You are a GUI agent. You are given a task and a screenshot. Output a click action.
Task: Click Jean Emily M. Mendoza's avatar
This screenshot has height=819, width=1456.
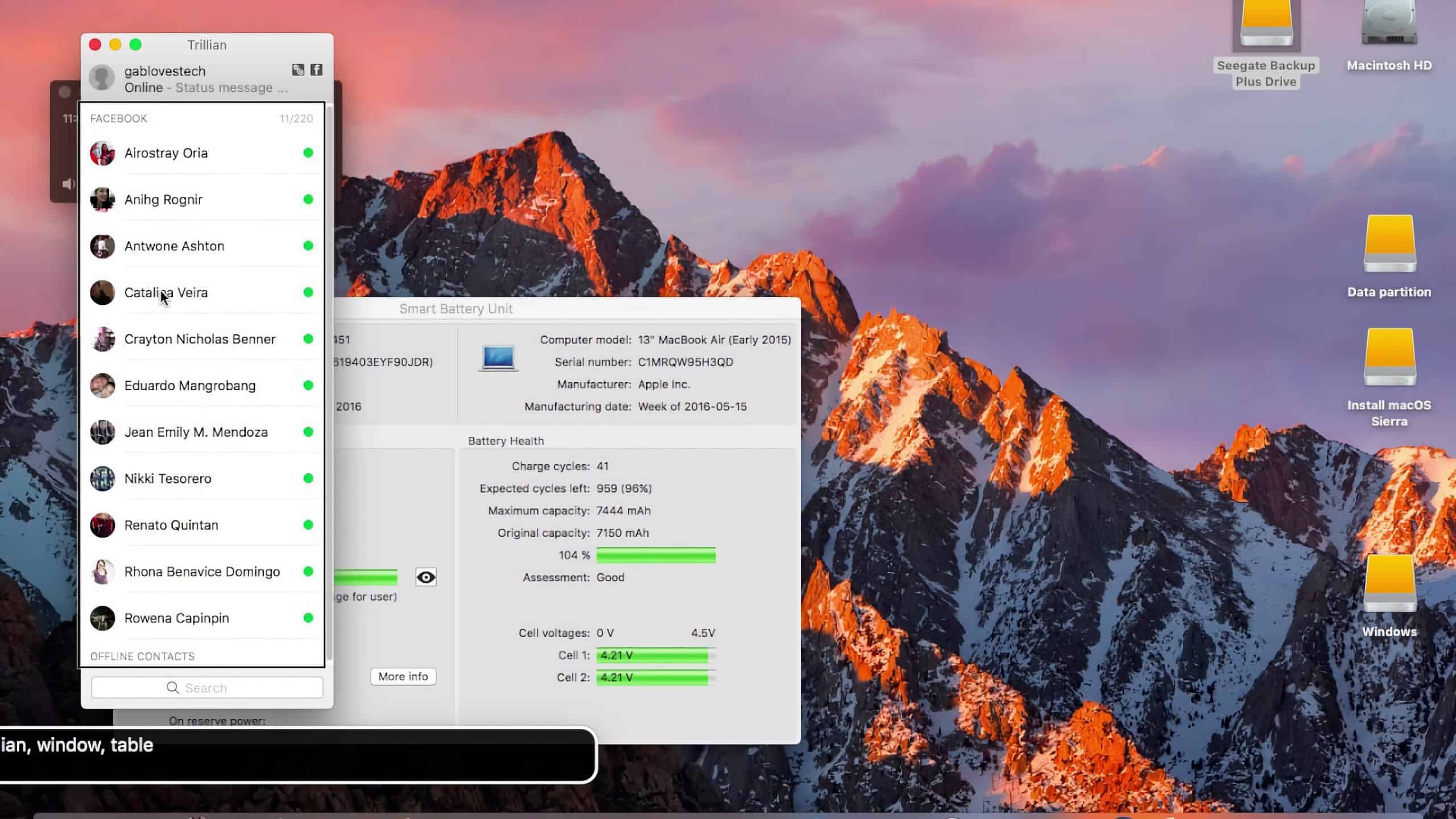coord(102,432)
